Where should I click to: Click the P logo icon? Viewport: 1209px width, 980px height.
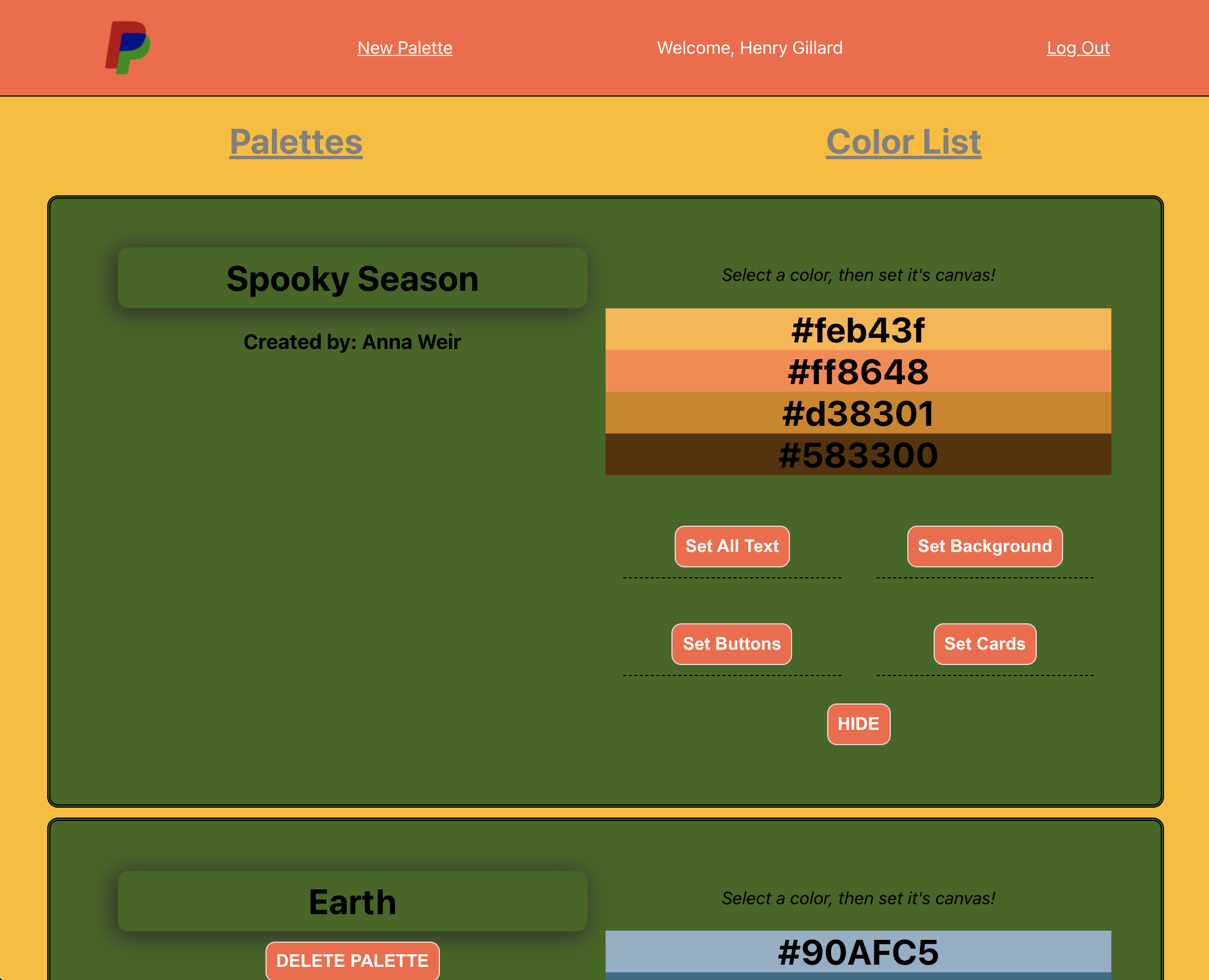(x=128, y=47)
